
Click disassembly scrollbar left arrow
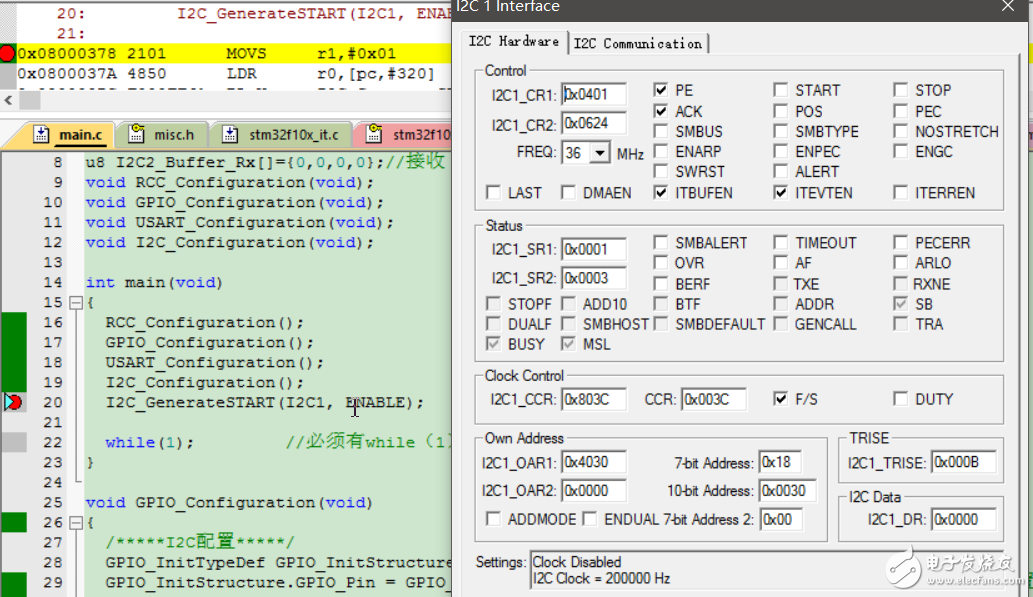coord(8,100)
